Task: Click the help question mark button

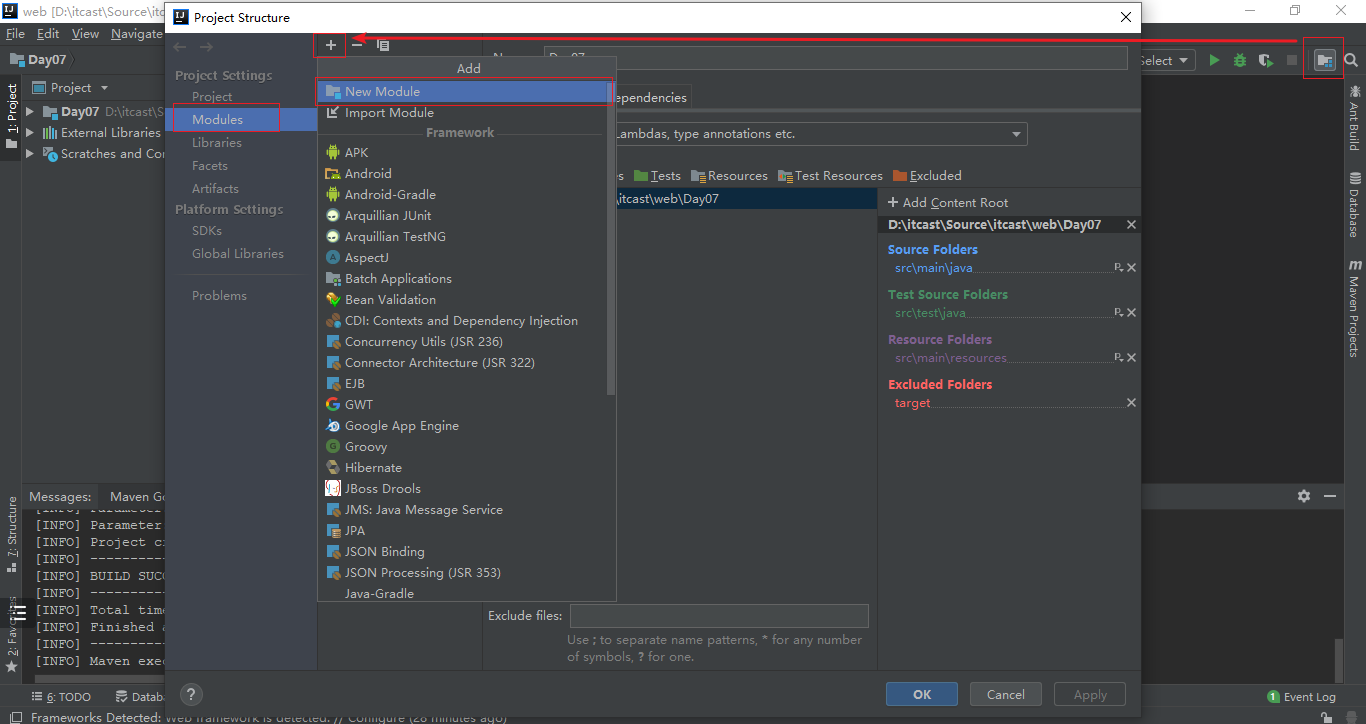Action: (x=192, y=694)
